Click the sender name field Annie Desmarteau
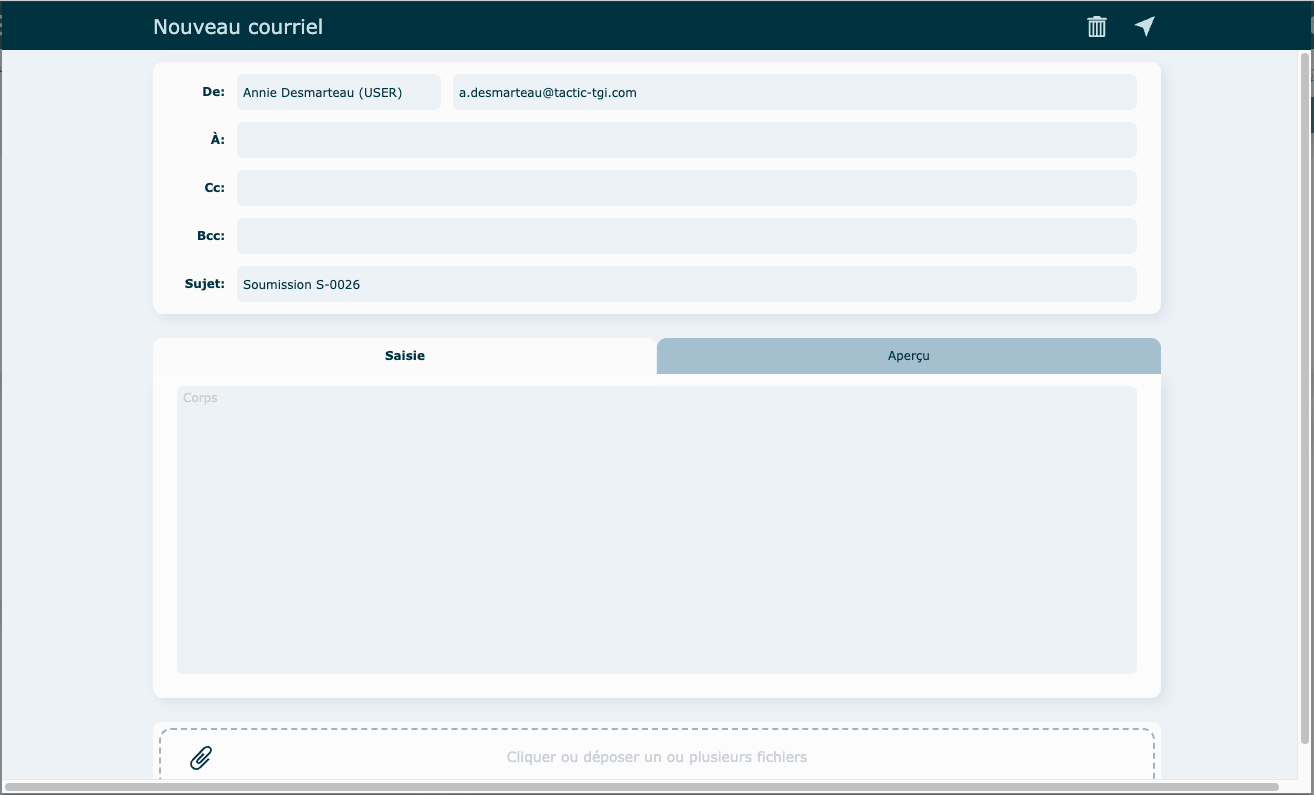 [x=338, y=92]
